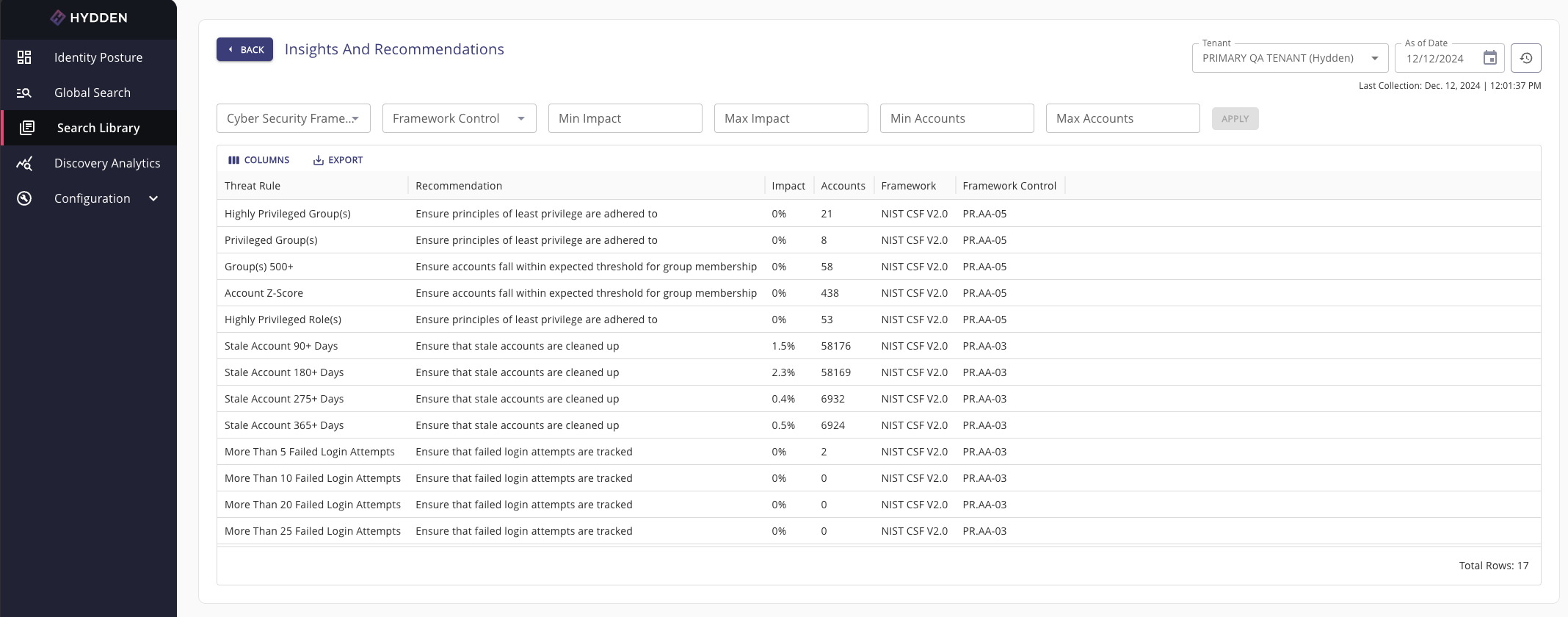Click the APPLY button

pos(1235,118)
